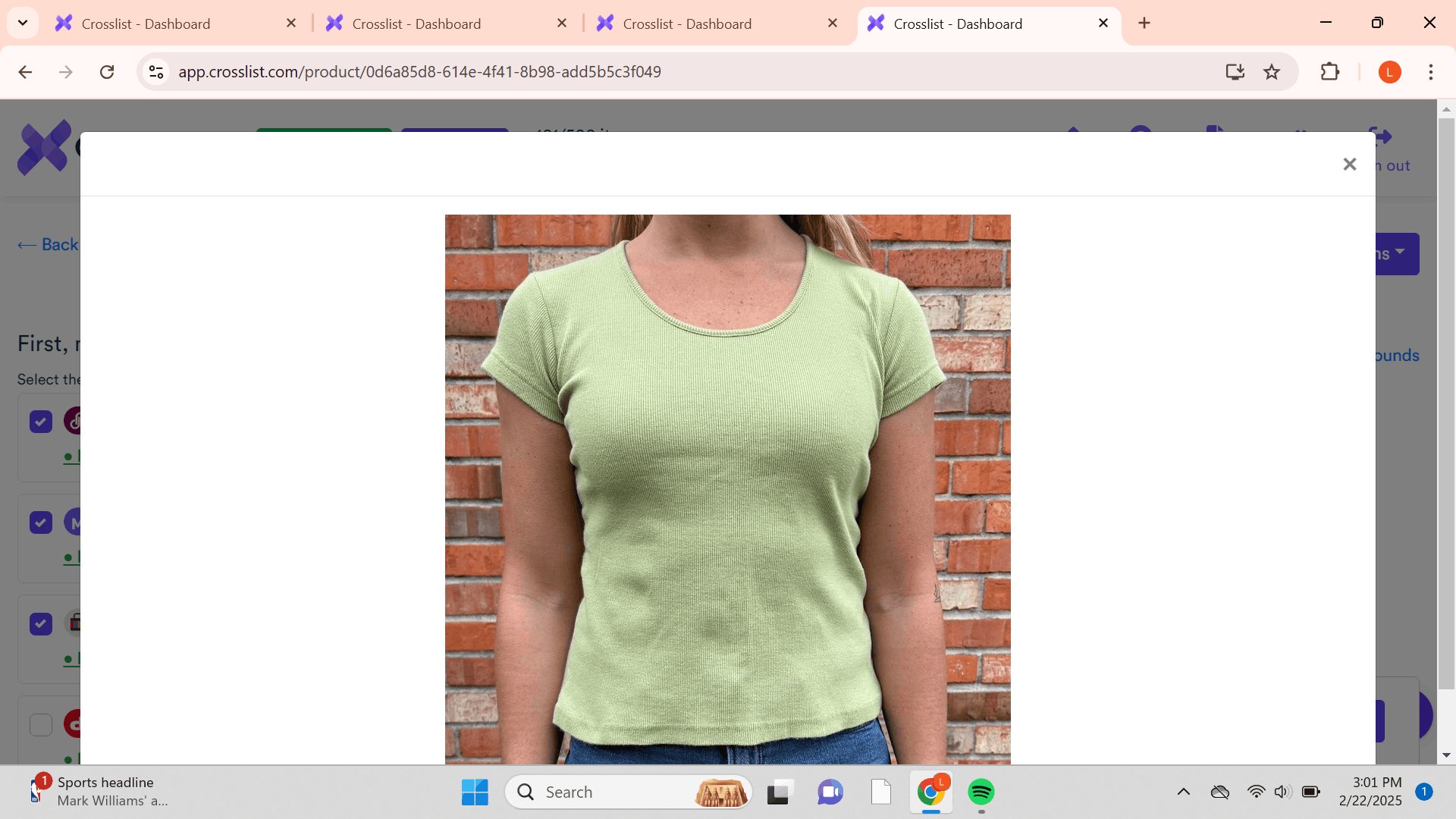Screen dimensions: 1456x819
Task: Click the battery status icon
Action: pos(1311,792)
